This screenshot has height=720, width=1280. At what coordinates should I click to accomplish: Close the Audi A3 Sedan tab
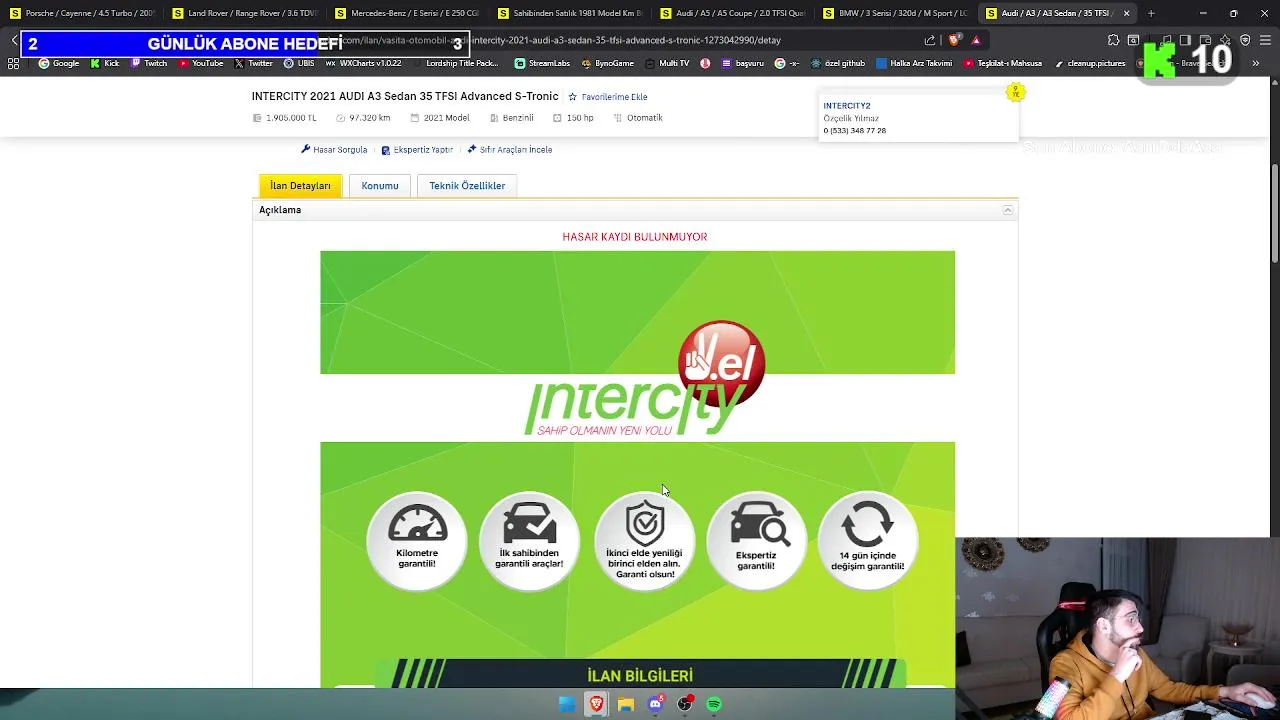[1127, 13]
